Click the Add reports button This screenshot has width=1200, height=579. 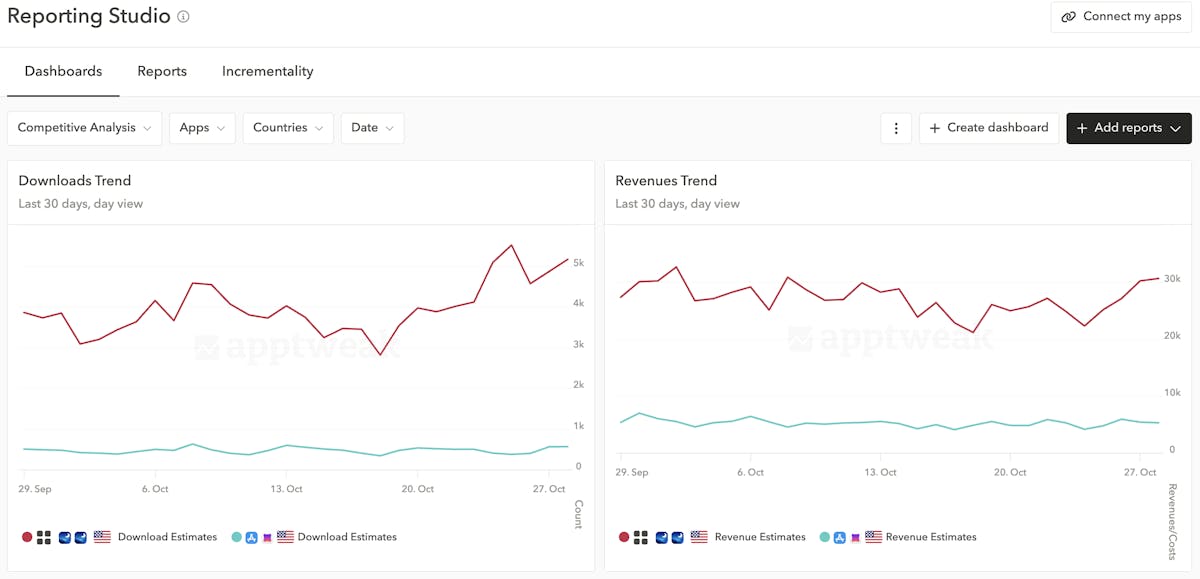tap(1128, 128)
